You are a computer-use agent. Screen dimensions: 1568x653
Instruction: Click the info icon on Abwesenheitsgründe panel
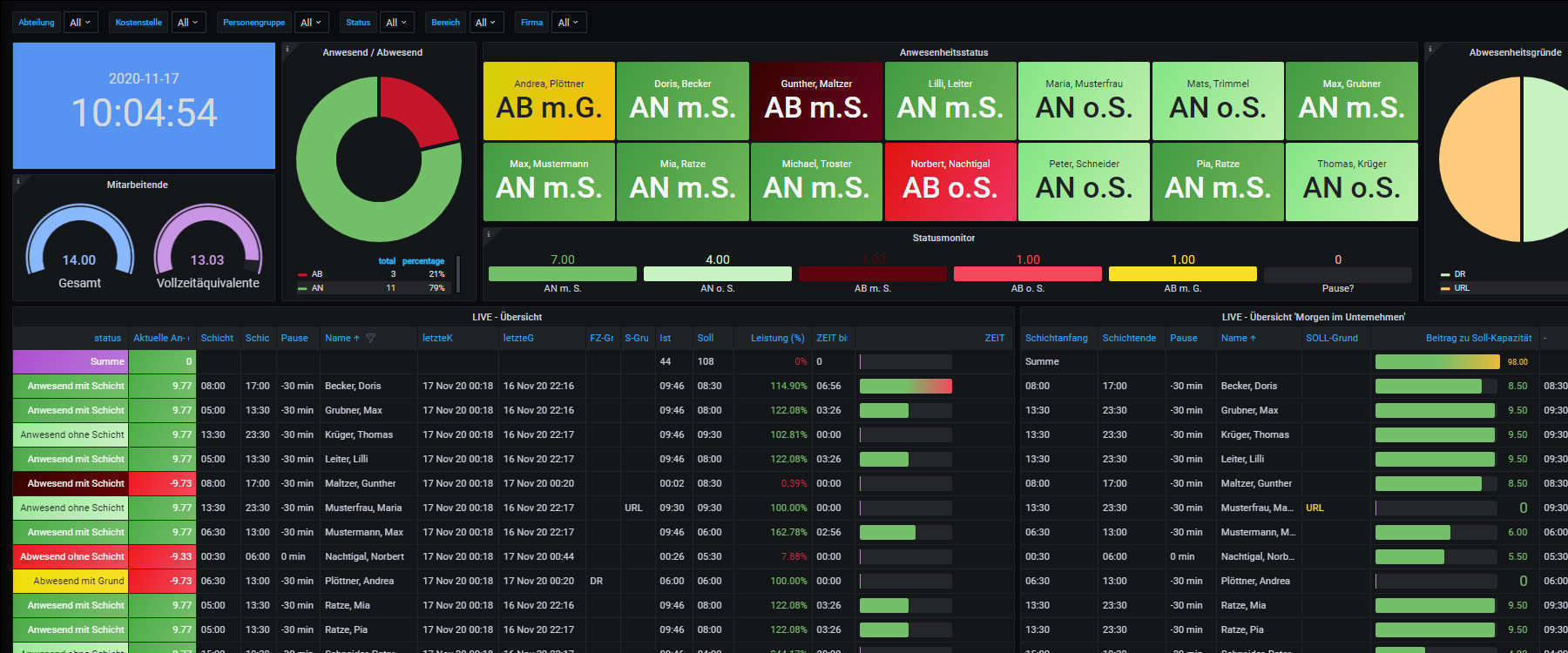1429,49
